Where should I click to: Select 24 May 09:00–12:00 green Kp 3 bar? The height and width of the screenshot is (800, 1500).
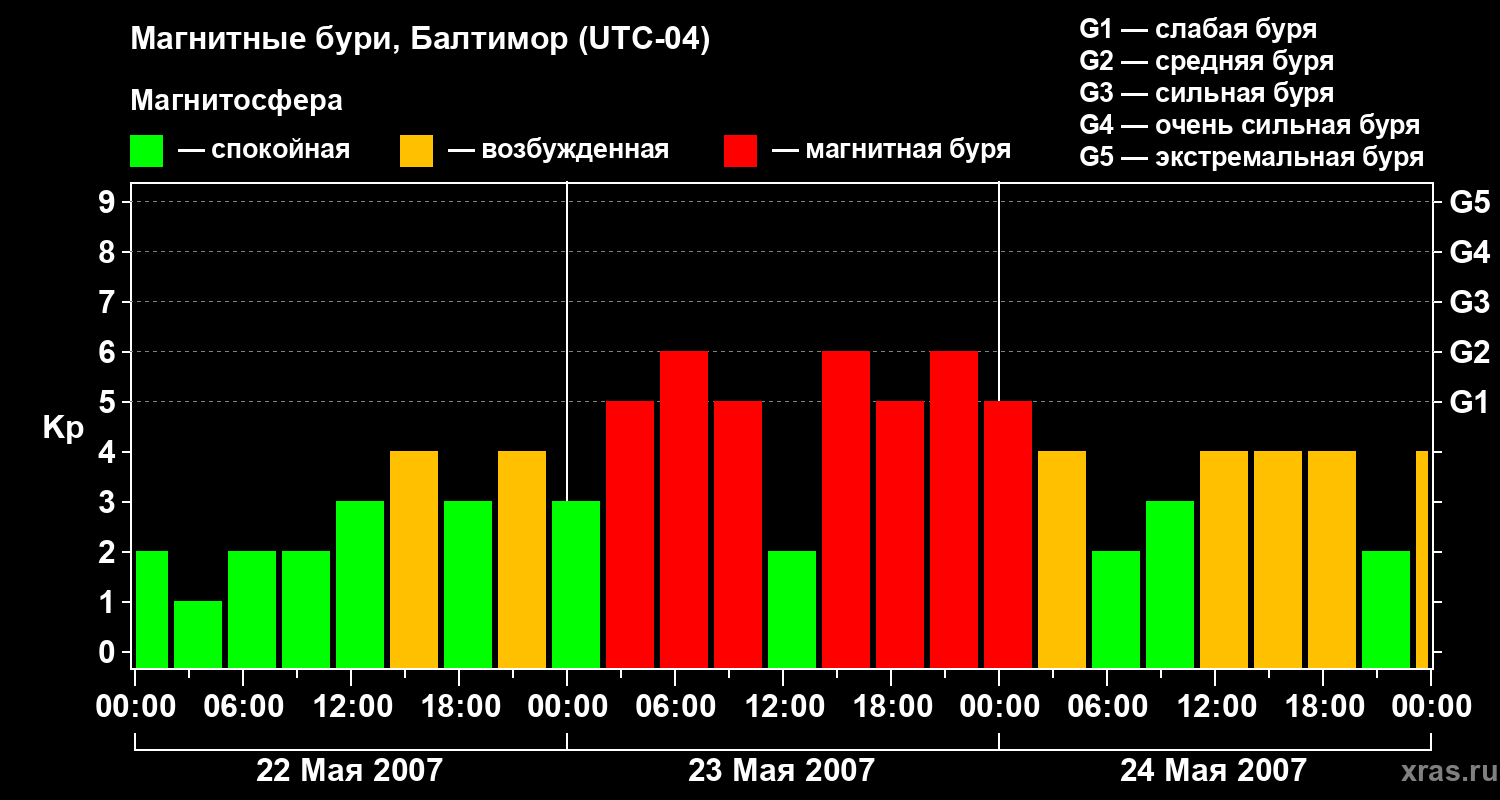[1170, 584]
